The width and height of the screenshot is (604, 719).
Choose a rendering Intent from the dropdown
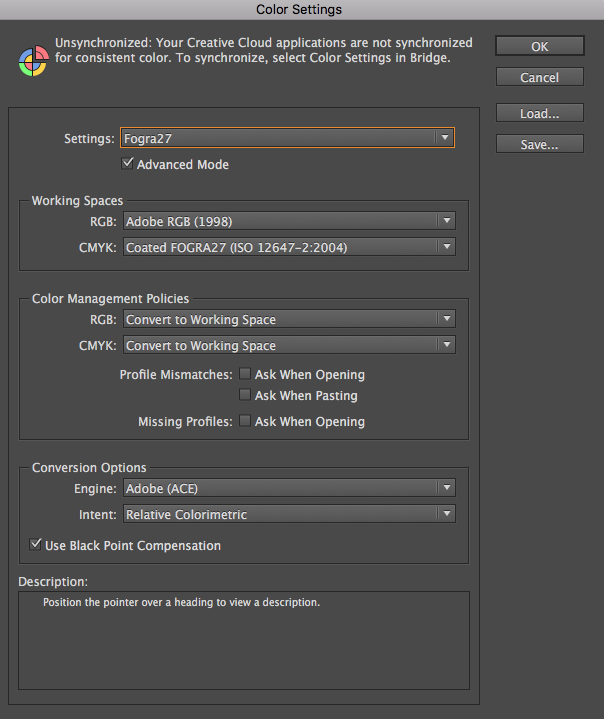288,515
